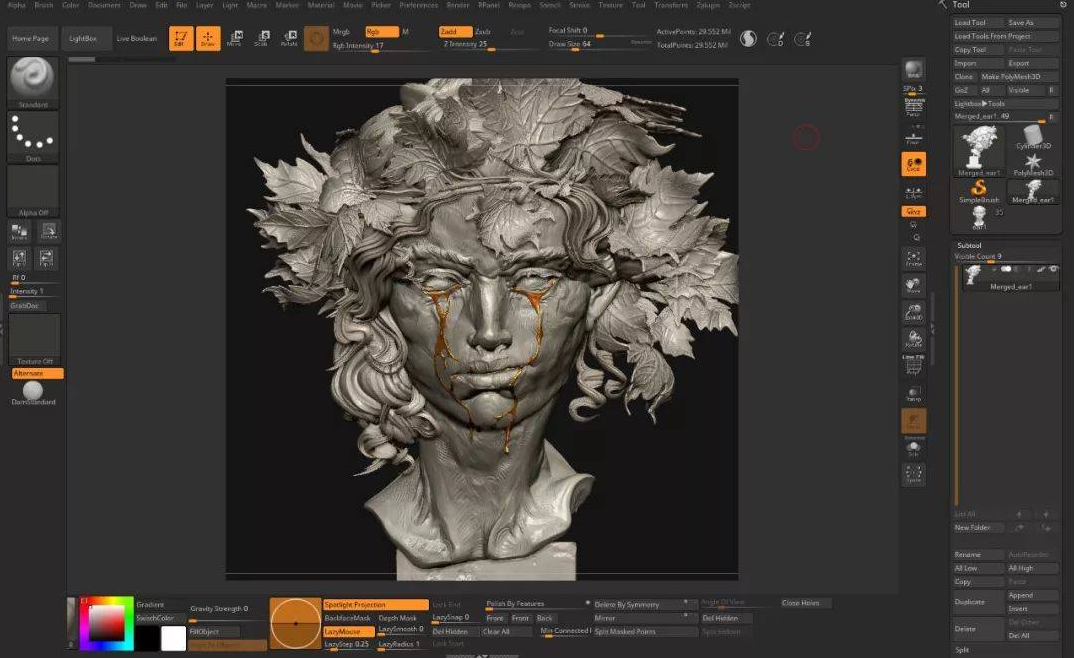Switch to Scale mode
The height and width of the screenshot is (658, 1074).
click(262, 38)
